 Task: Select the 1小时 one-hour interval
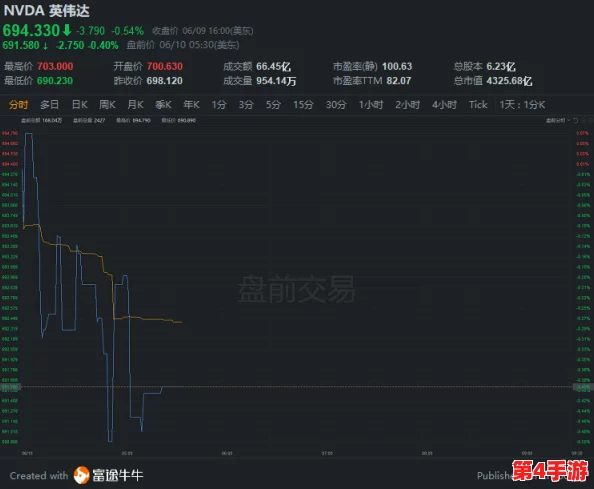371,105
